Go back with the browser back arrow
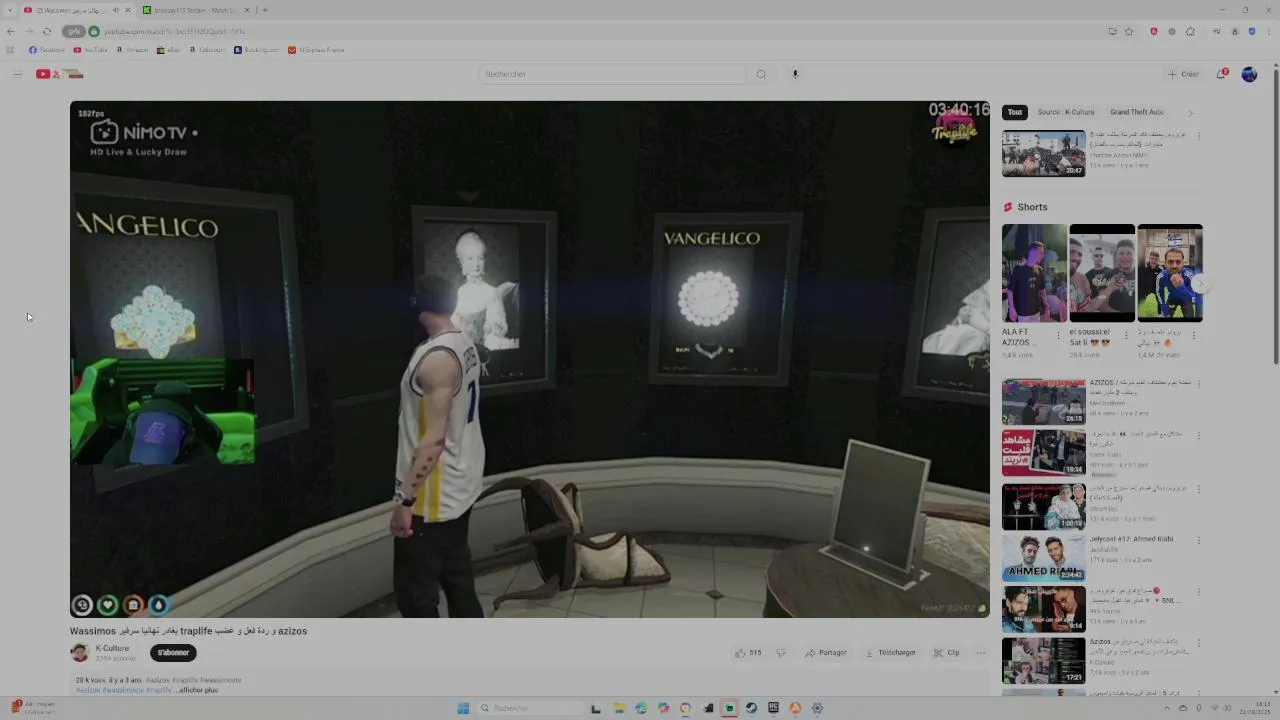 [10, 31]
